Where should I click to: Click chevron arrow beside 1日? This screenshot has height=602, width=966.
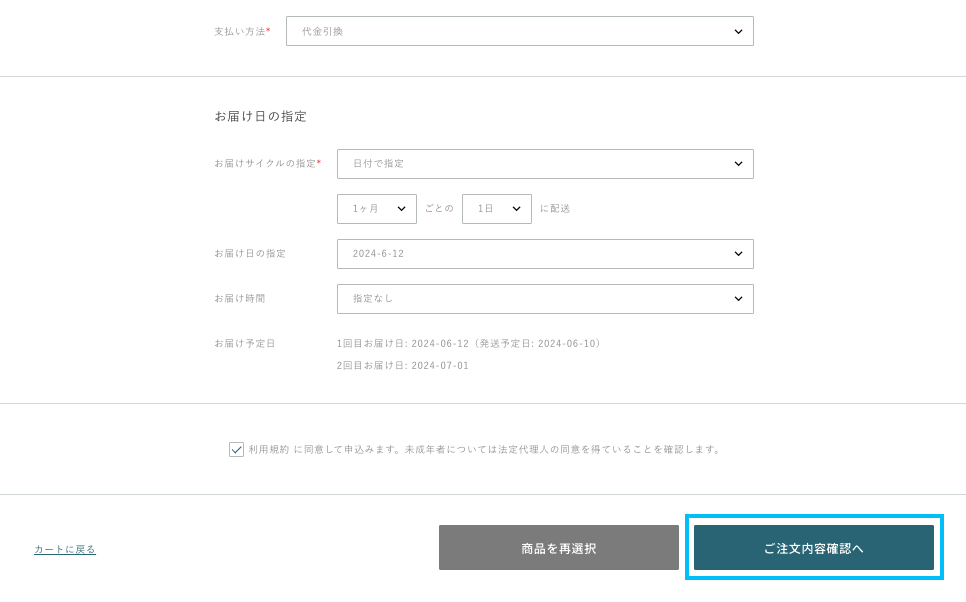coord(516,209)
